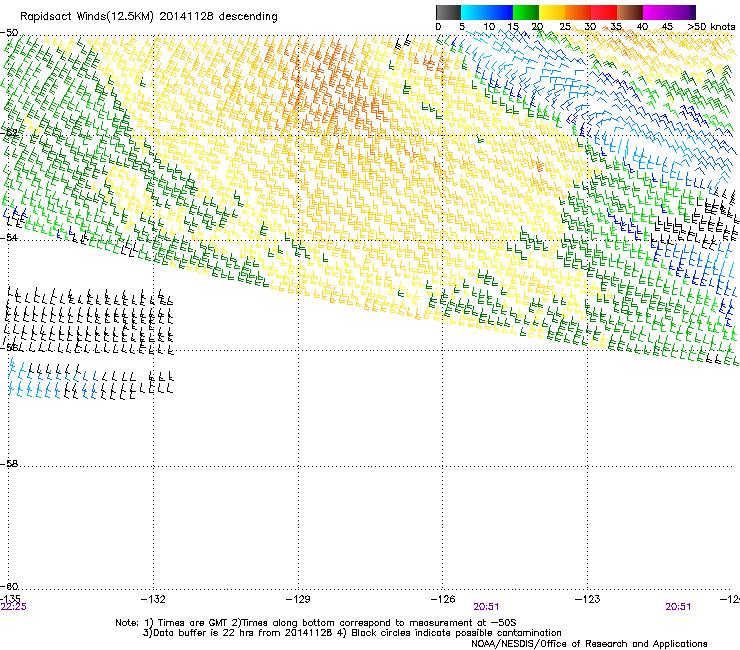Click the red 30-35 knots legend swatch
This screenshot has height=650, width=740.
[604, 12]
